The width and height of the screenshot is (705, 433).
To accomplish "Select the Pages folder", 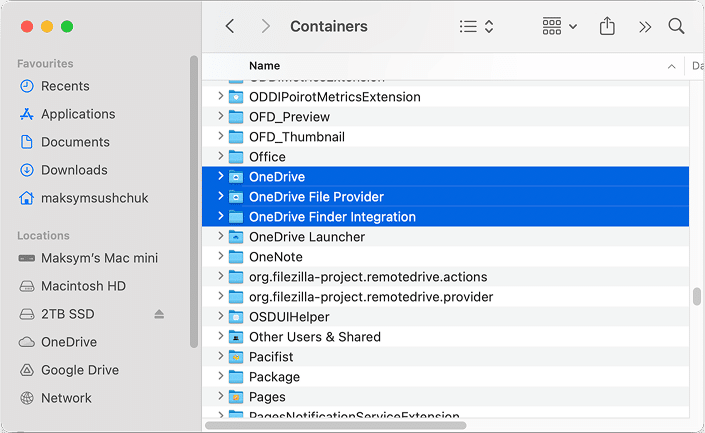I will tap(445, 397).
